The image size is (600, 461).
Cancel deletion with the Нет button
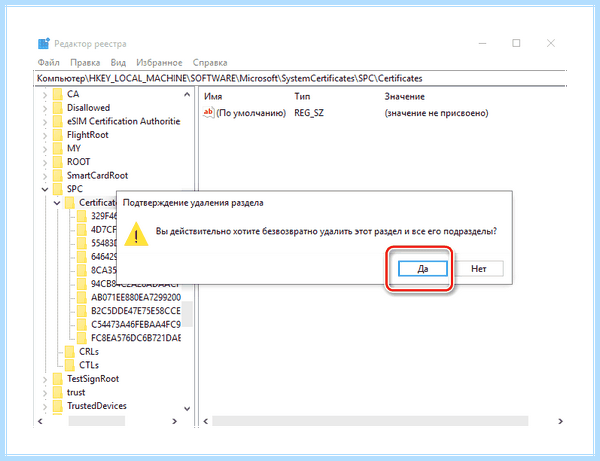[x=479, y=269]
